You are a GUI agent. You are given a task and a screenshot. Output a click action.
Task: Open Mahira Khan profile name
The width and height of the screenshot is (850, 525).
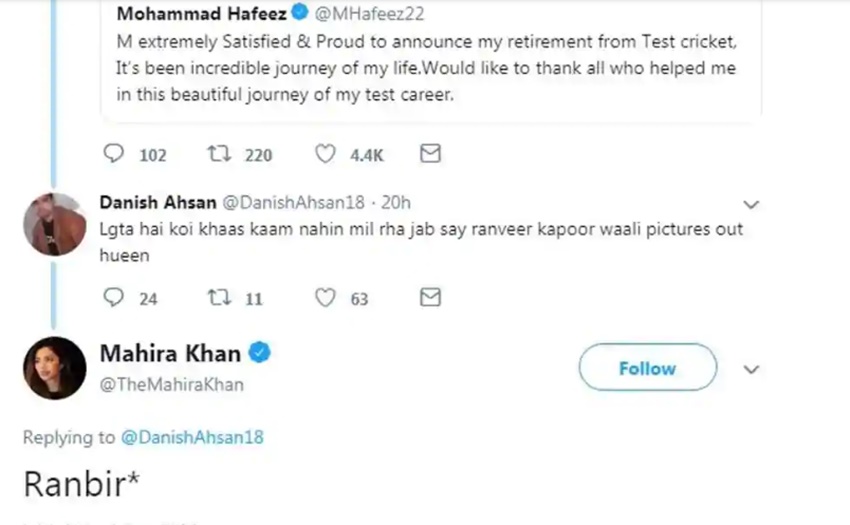coord(170,354)
